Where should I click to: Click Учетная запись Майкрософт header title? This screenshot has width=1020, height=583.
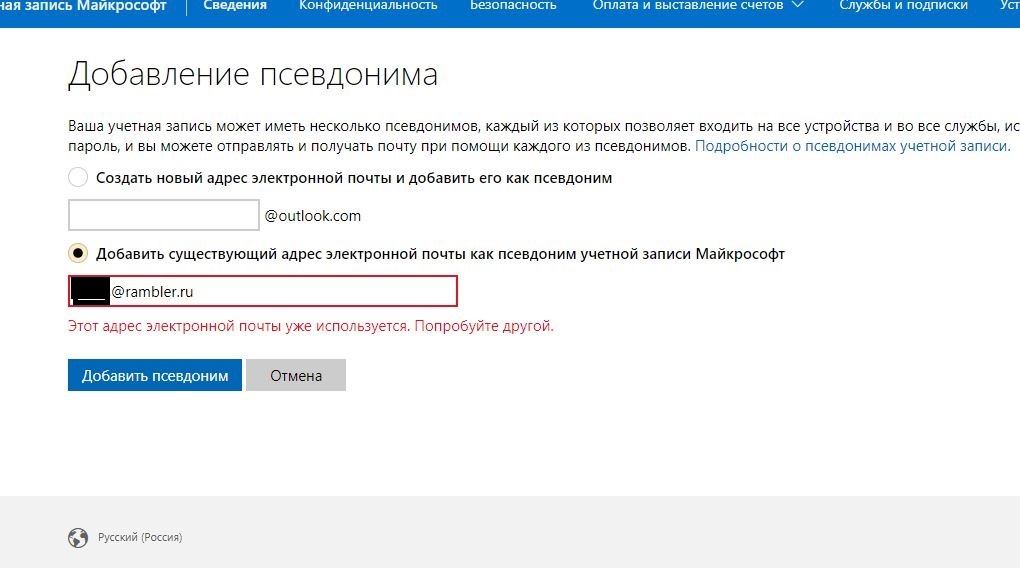pos(83,6)
